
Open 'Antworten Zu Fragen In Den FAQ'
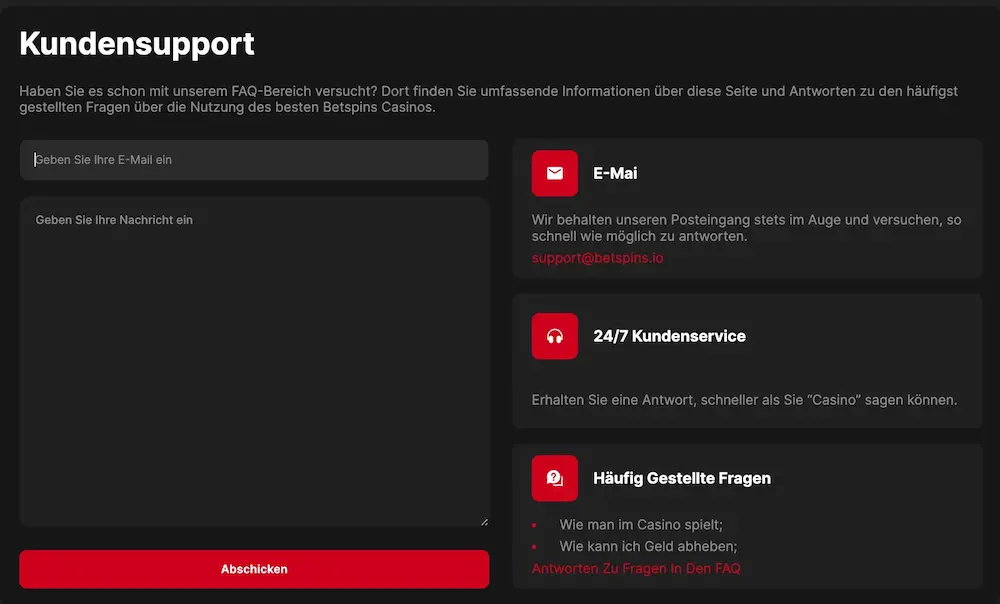click(x=636, y=567)
